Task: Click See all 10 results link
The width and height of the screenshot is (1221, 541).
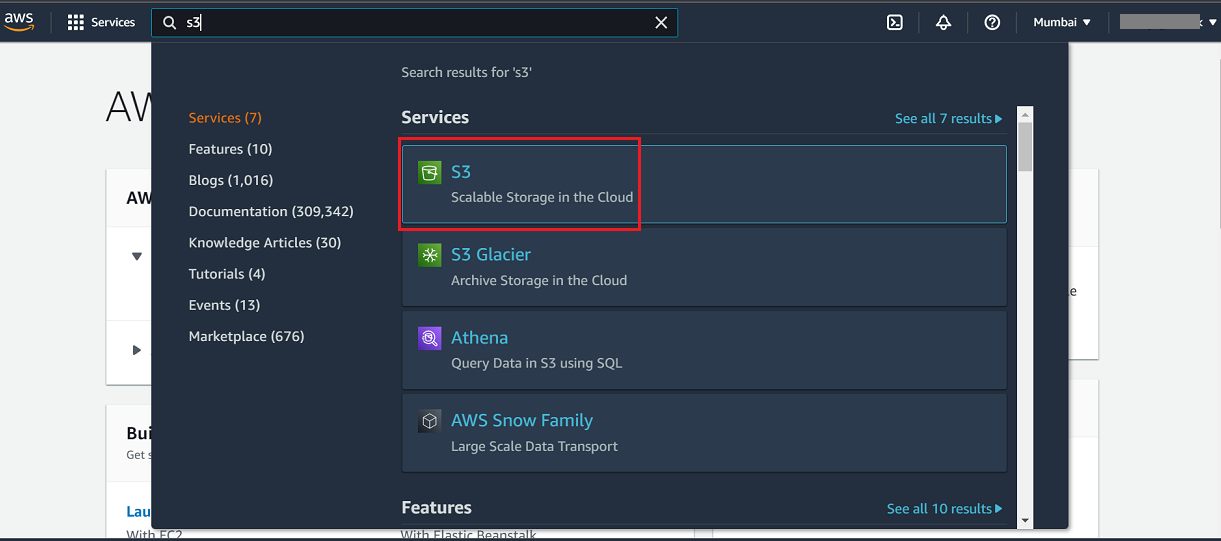Action: 944,508
